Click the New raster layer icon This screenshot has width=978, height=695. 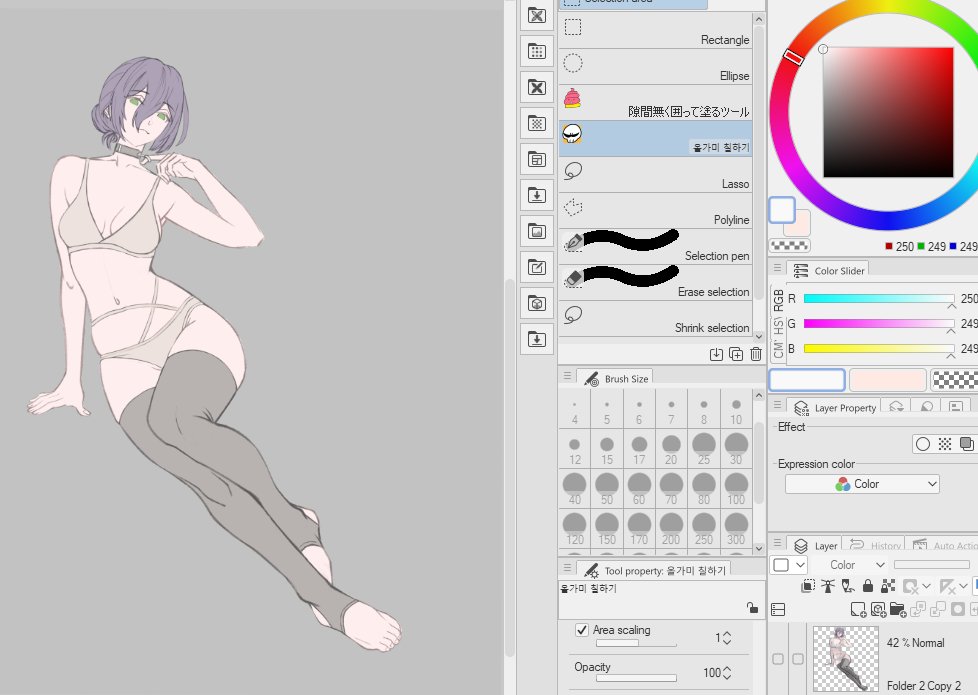(858, 610)
